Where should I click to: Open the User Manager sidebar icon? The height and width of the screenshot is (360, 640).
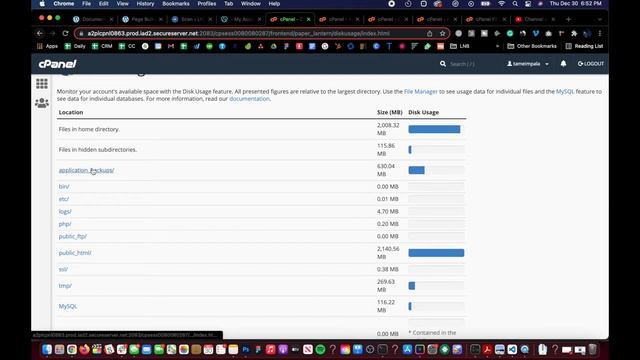coord(42,103)
